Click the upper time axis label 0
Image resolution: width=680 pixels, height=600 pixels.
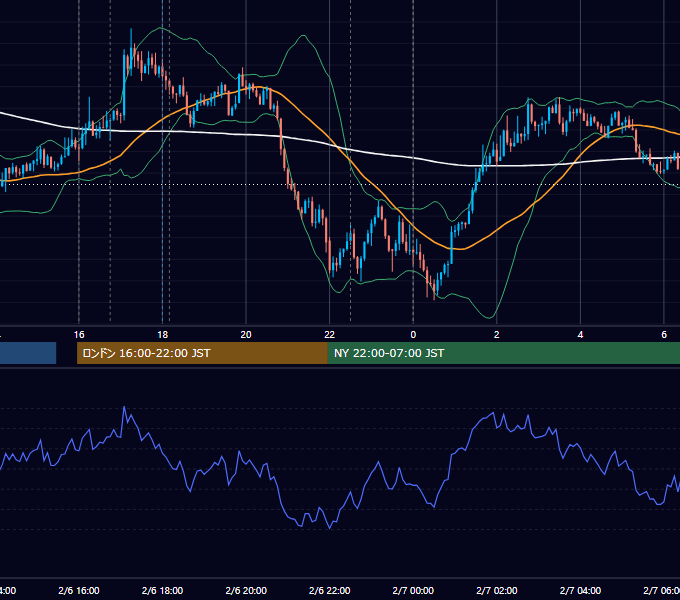point(413,335)
